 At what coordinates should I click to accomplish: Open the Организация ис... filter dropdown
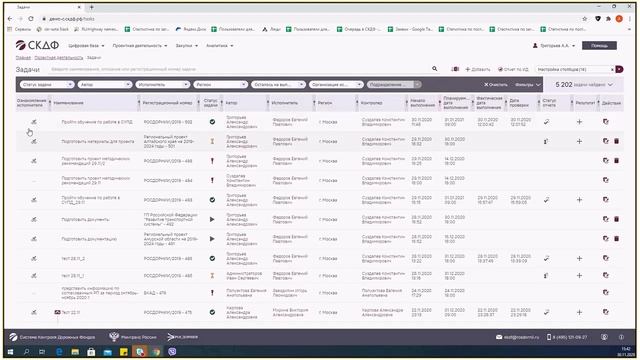coord(336,84)
